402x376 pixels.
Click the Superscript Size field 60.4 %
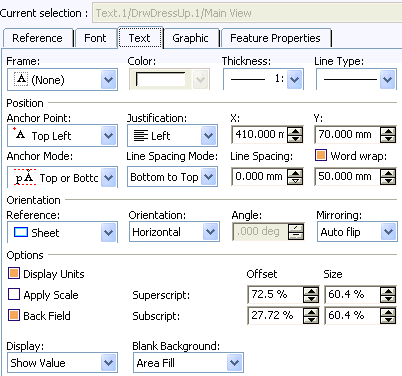352,294
